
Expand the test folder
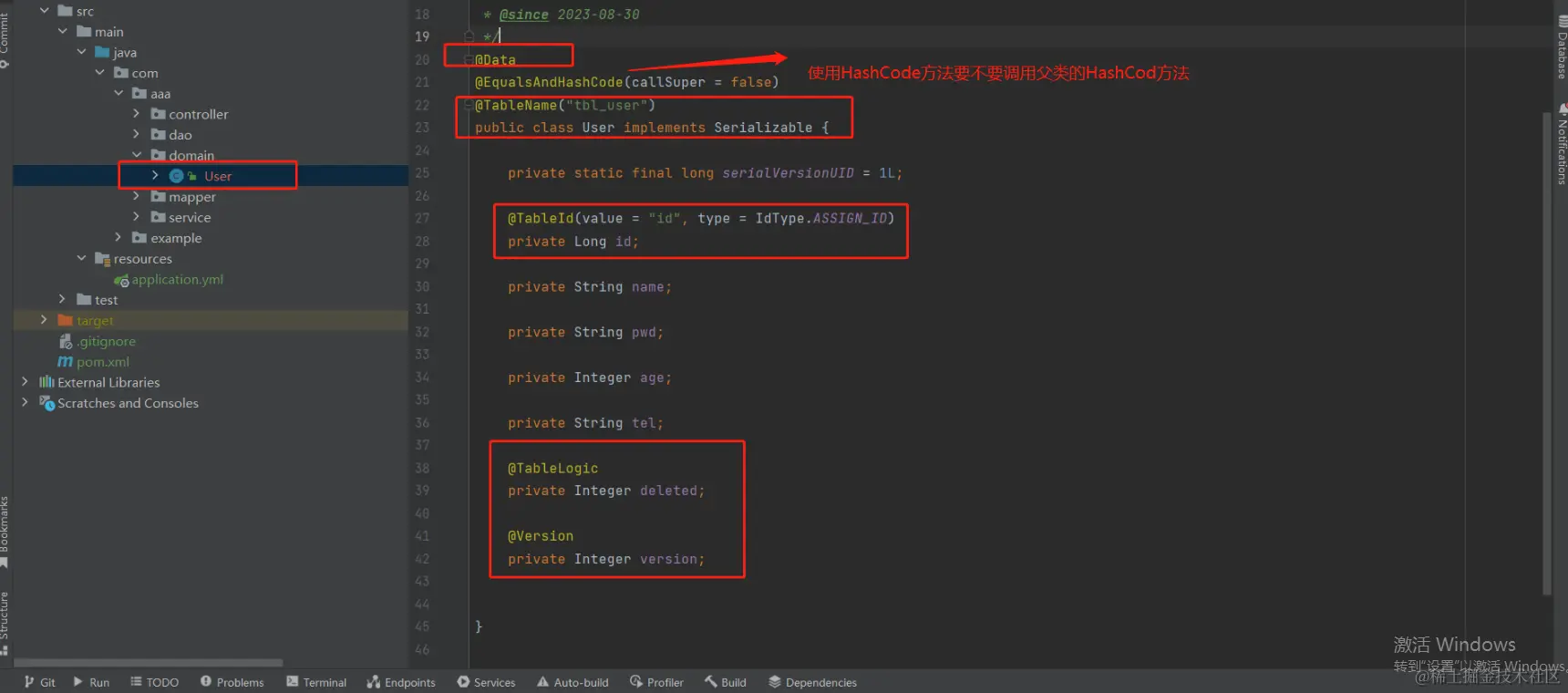coord(63,299)
